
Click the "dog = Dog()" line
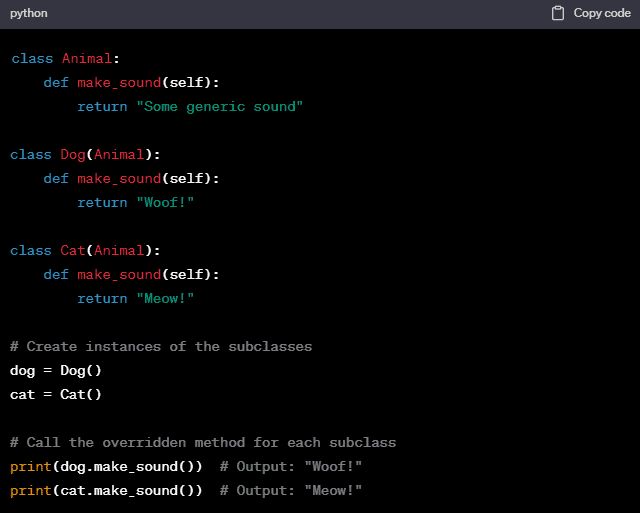click(56, 371)
